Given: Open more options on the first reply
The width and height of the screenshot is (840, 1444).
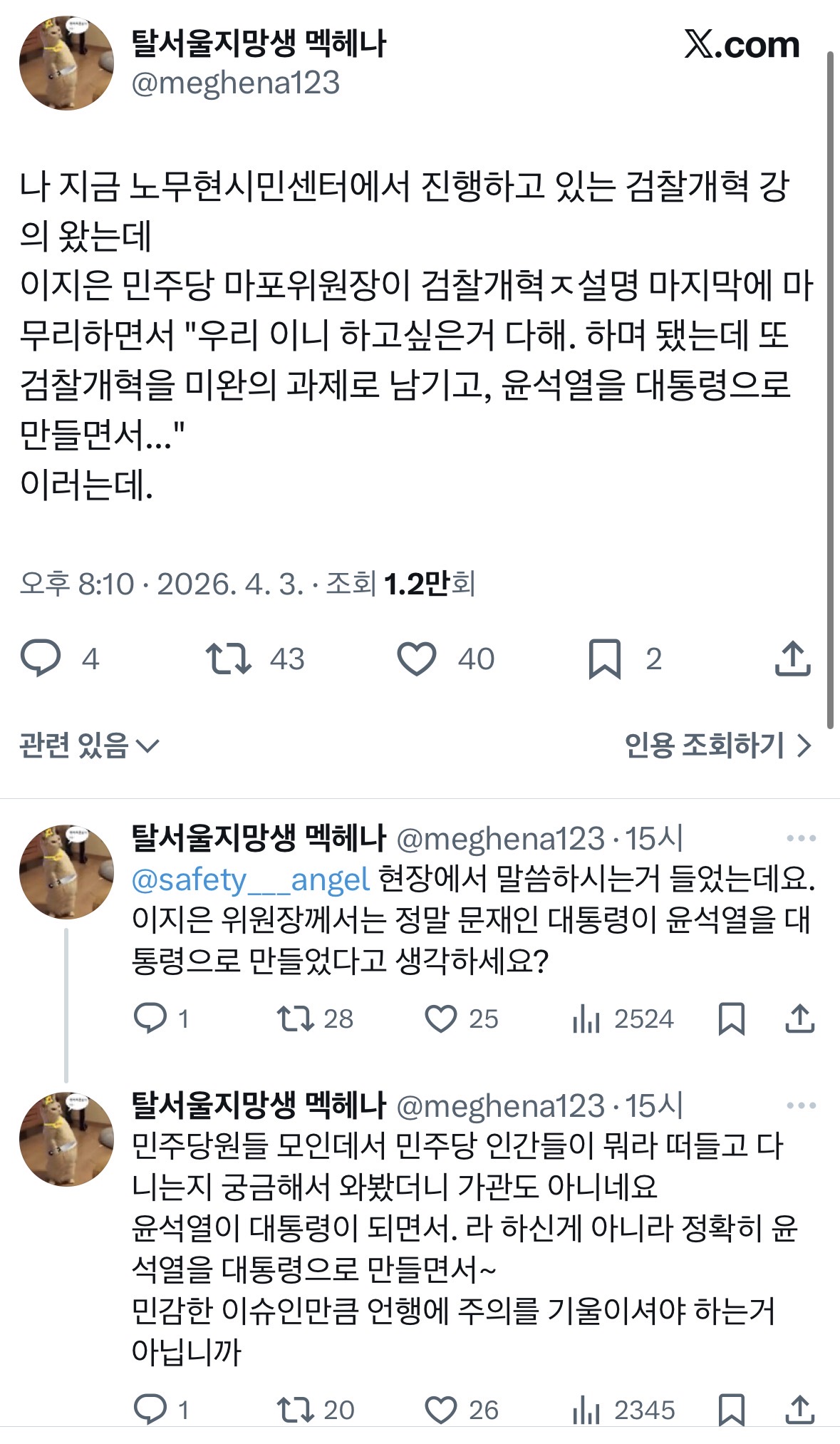Looking at the screenshot, I should pyautogui.click(x=801, y=838).
